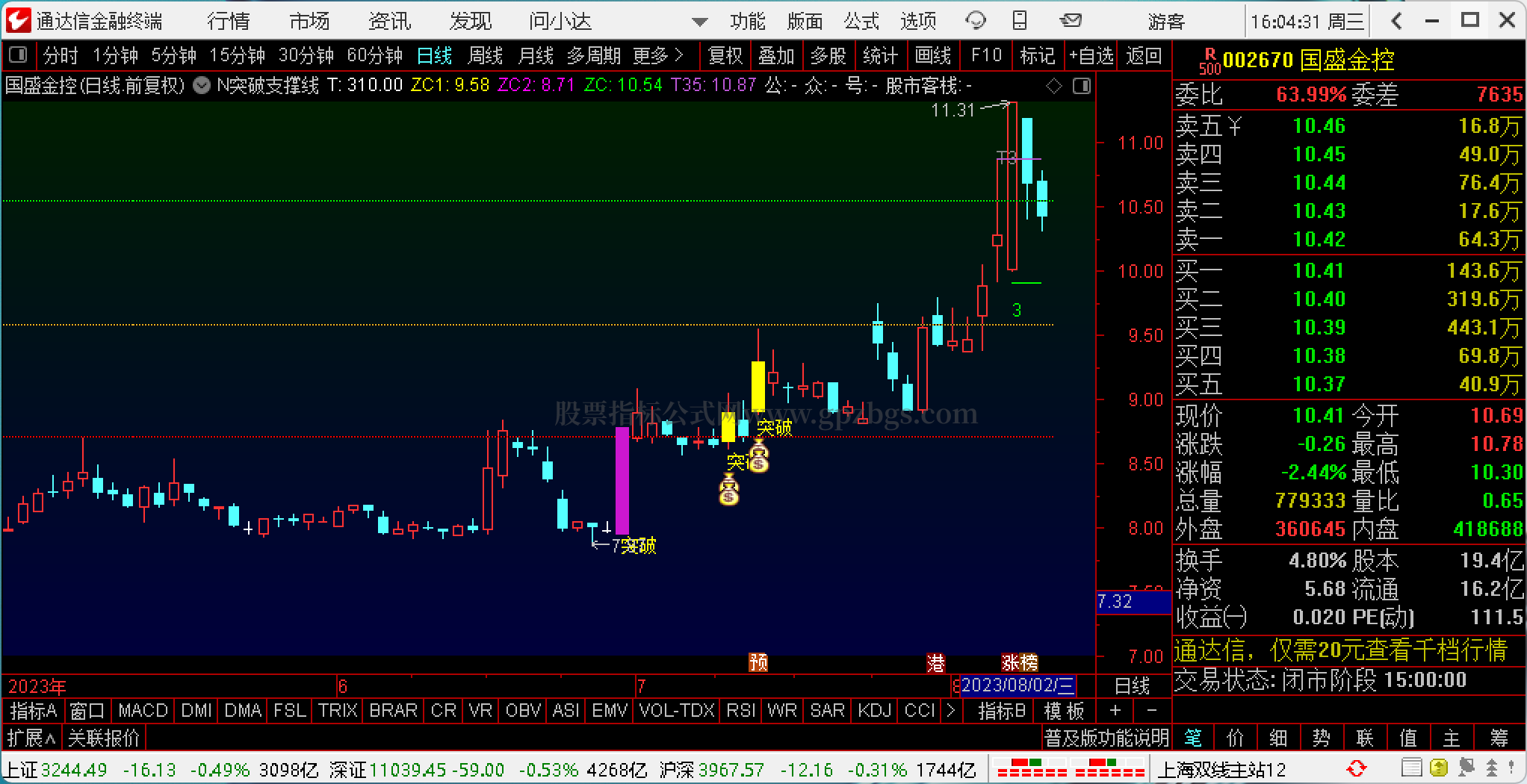Click the round indicator settings icon near N突破支撑线
Viewport: 1527px width, 784px height.
coord(202,85)
